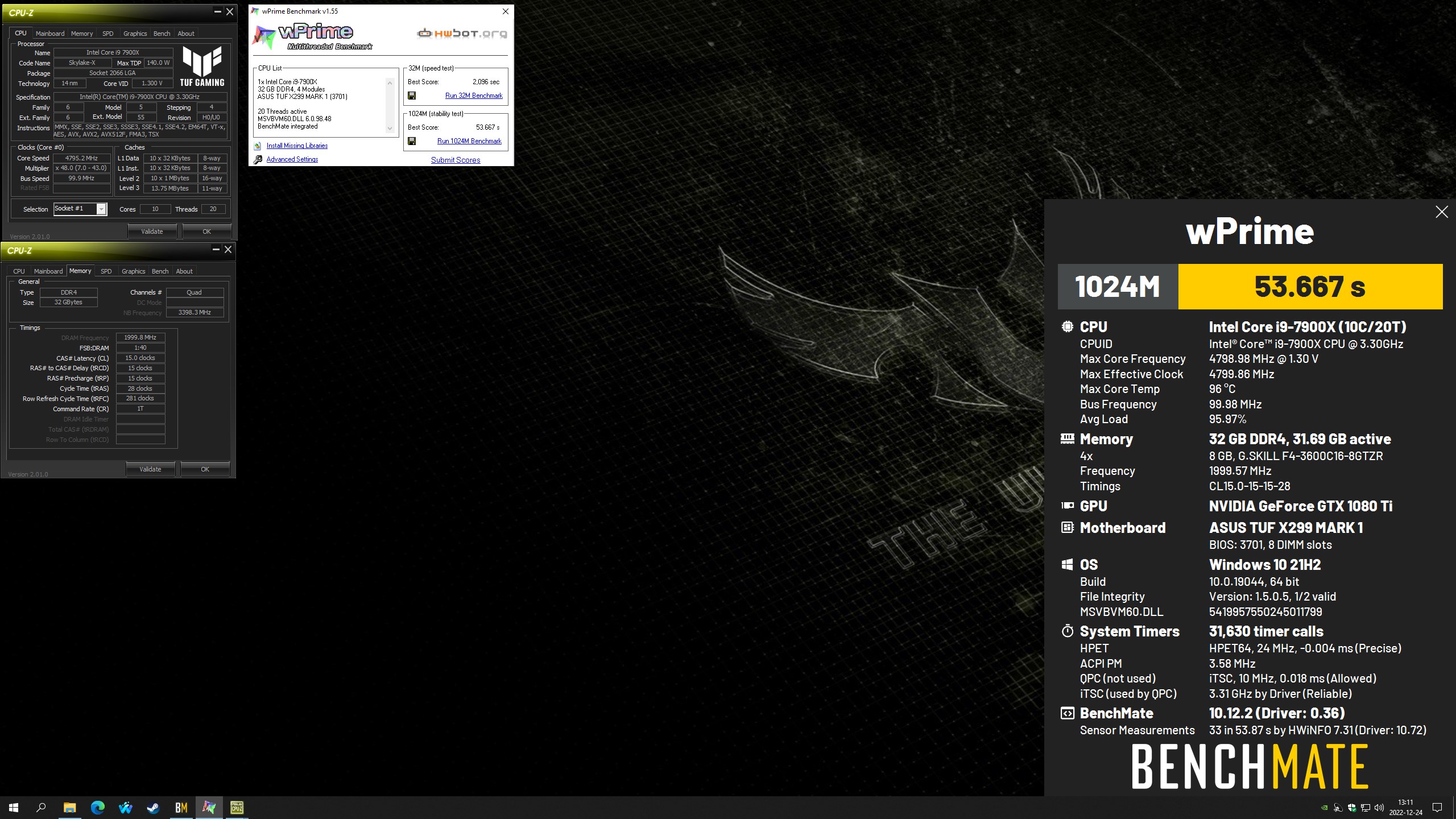Open NVIDIA tray icon
This screenshot has width=1456, height=819.
[1325, 808]
